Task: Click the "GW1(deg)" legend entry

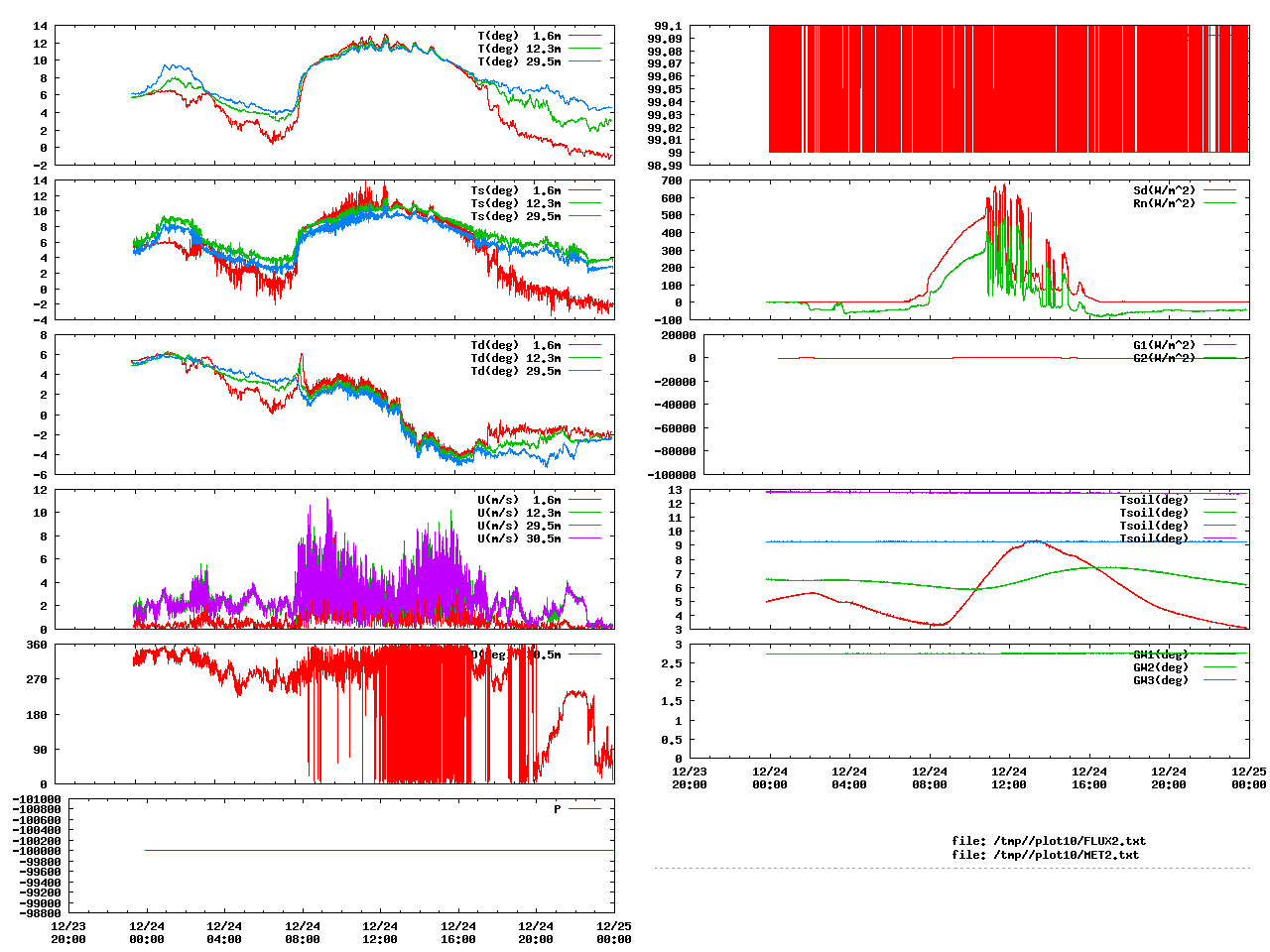Action: pyautogui.click(x=1161, y=654)
